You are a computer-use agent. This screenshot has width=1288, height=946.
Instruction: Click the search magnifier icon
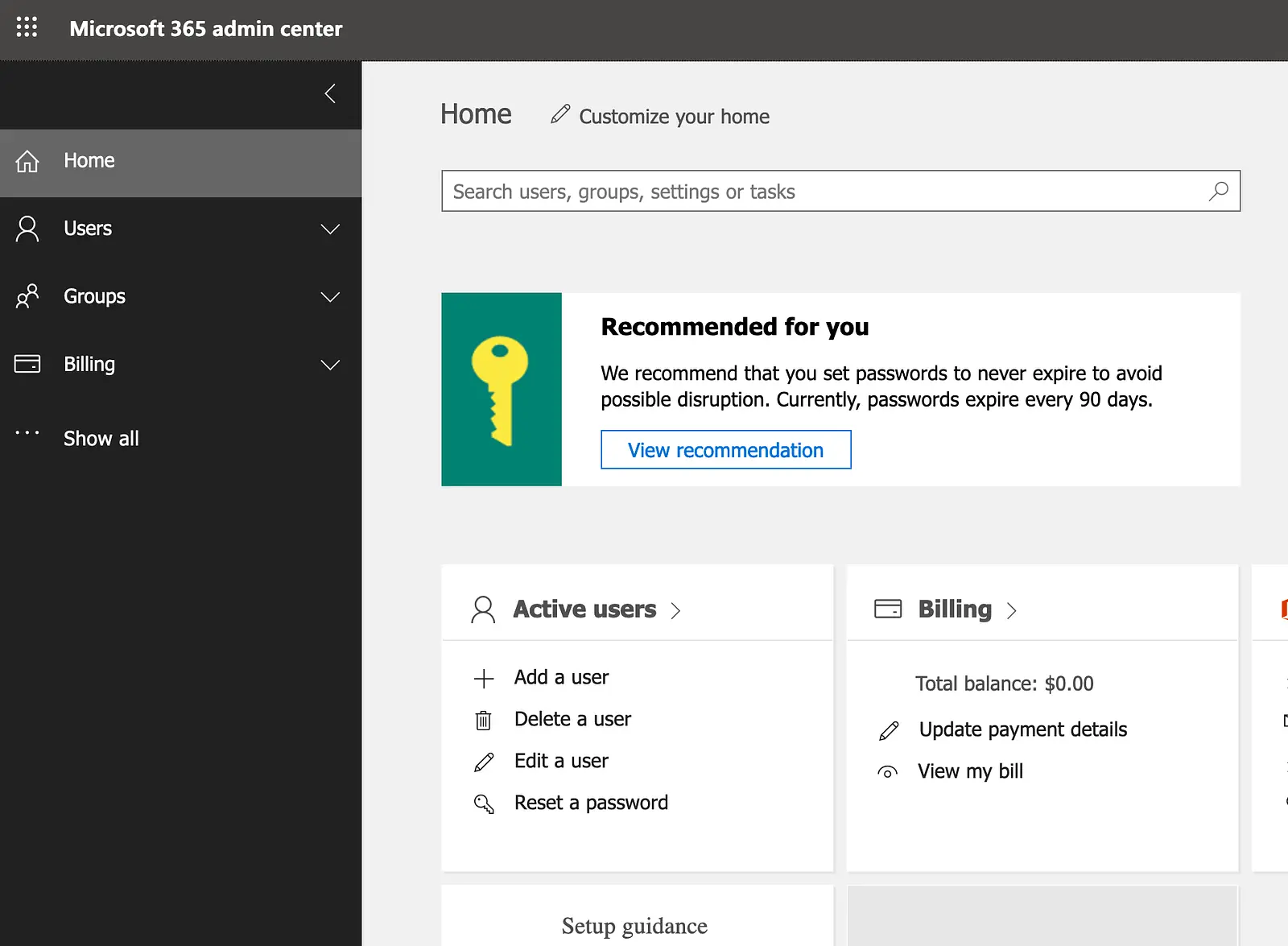[1219, 192]
